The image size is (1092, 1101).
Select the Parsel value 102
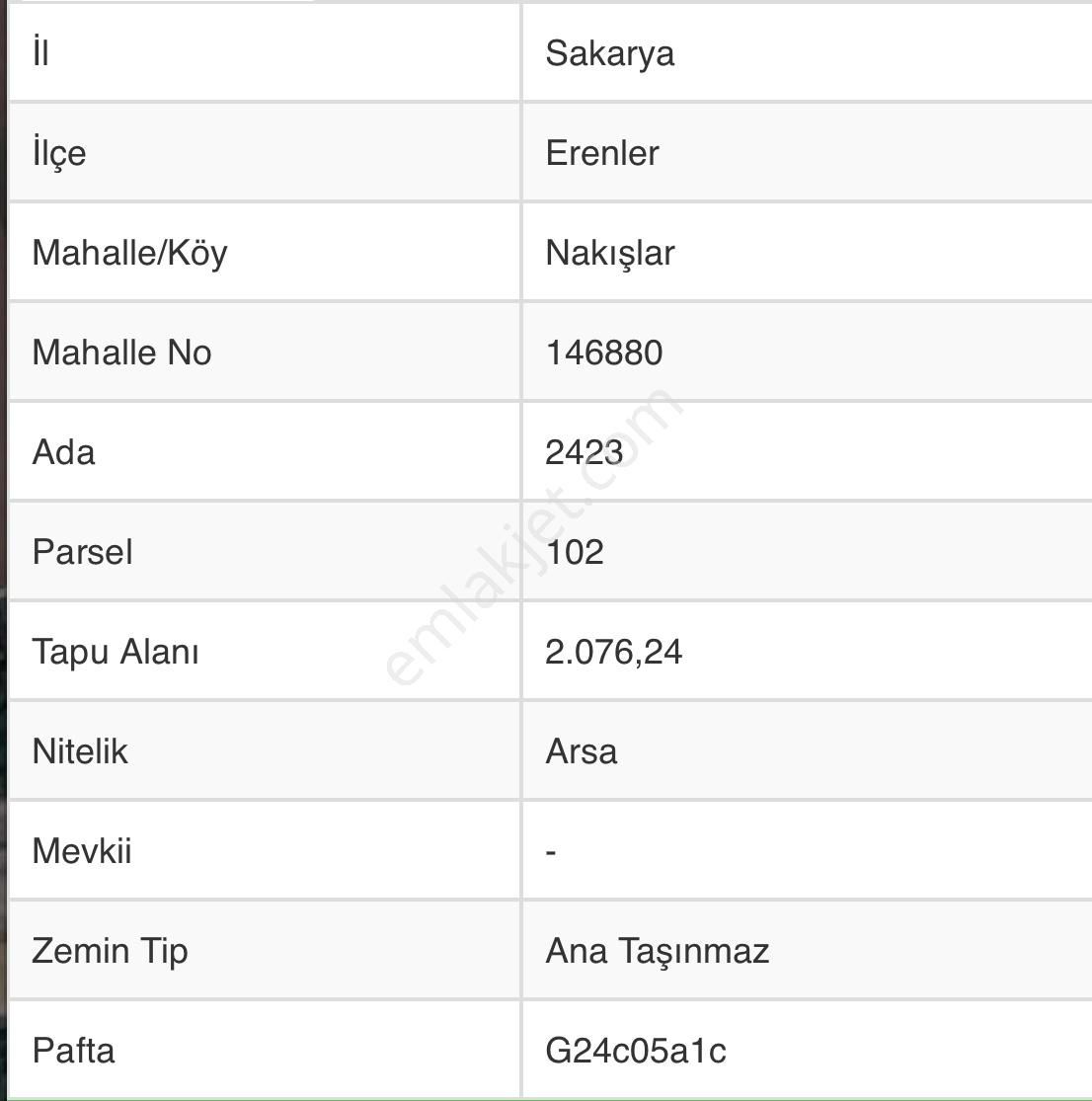point(574,552)
